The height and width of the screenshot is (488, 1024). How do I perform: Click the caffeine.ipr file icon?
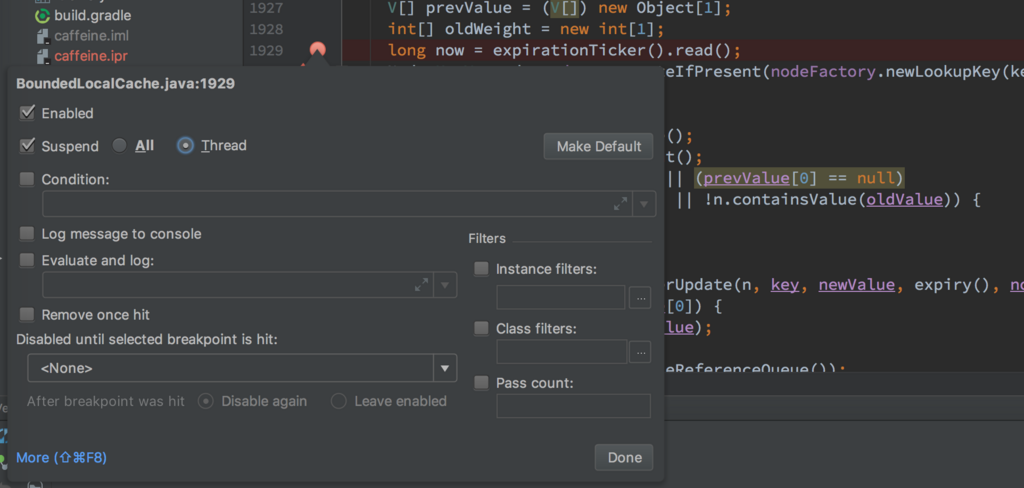42,56
